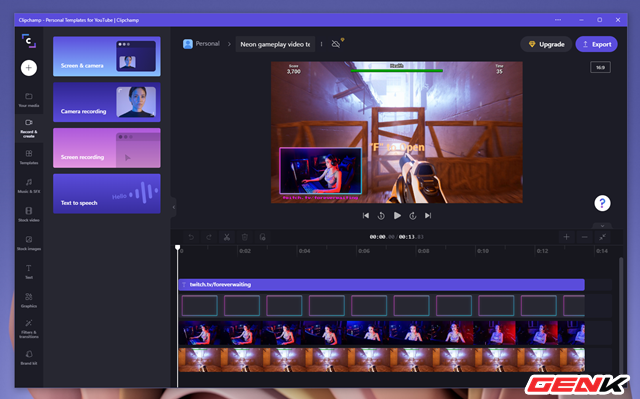Open the Graphics sidebar tool
The width and height of the screenshot is (640, 399).
[29, 300]
